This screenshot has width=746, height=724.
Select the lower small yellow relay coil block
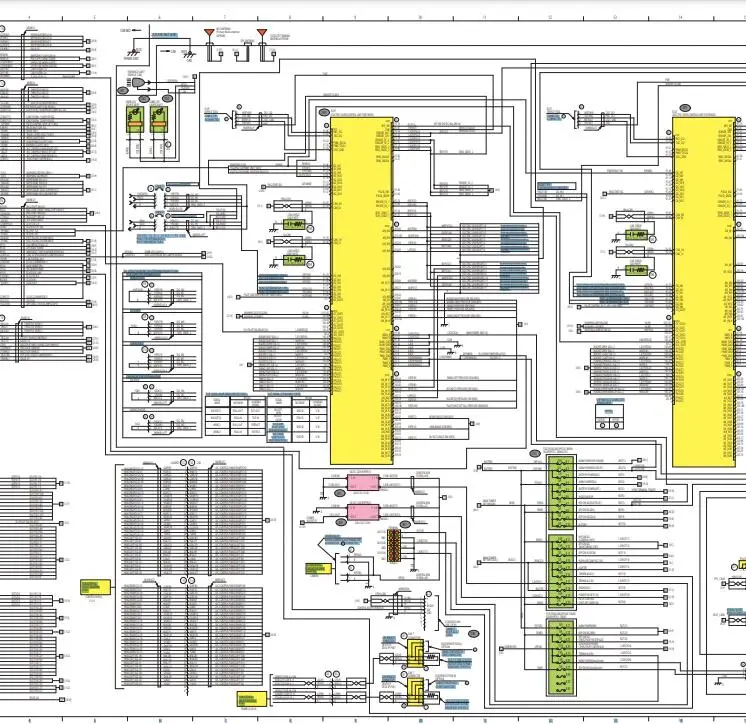tap(415, 692)
